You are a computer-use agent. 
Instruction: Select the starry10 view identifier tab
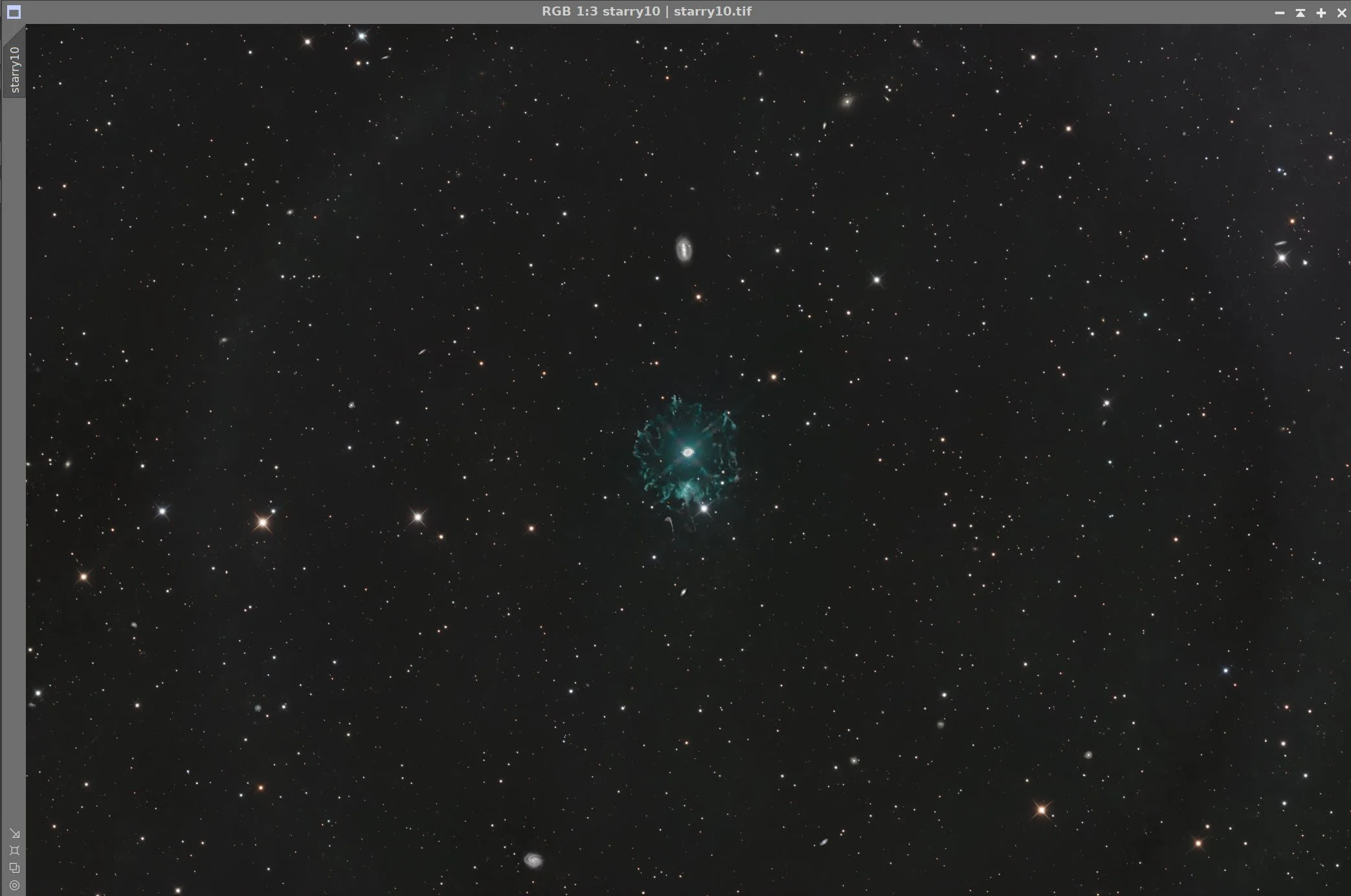click(14, 69)
